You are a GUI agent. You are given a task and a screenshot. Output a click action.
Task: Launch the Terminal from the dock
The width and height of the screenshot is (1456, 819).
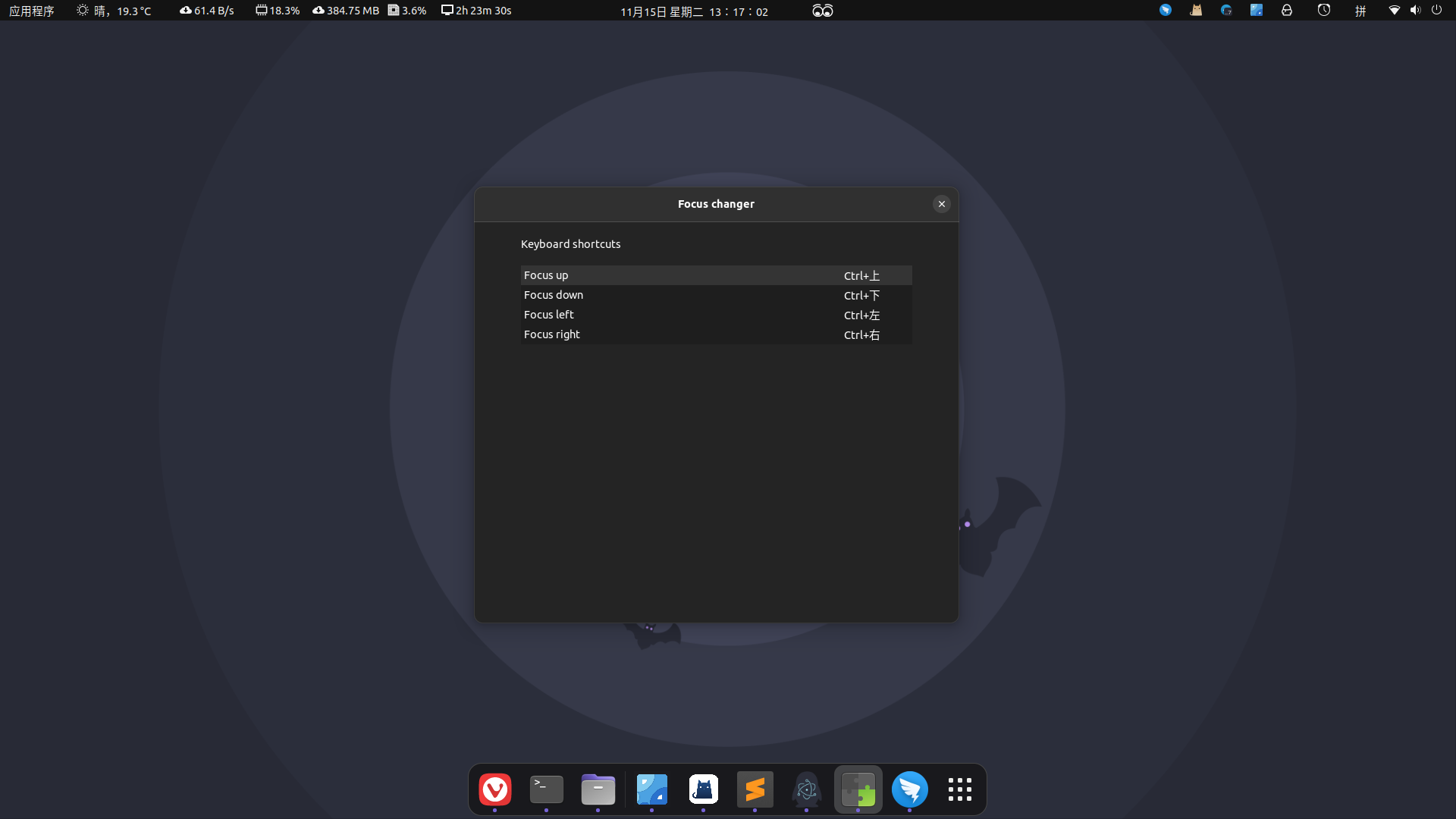point(546,789)
